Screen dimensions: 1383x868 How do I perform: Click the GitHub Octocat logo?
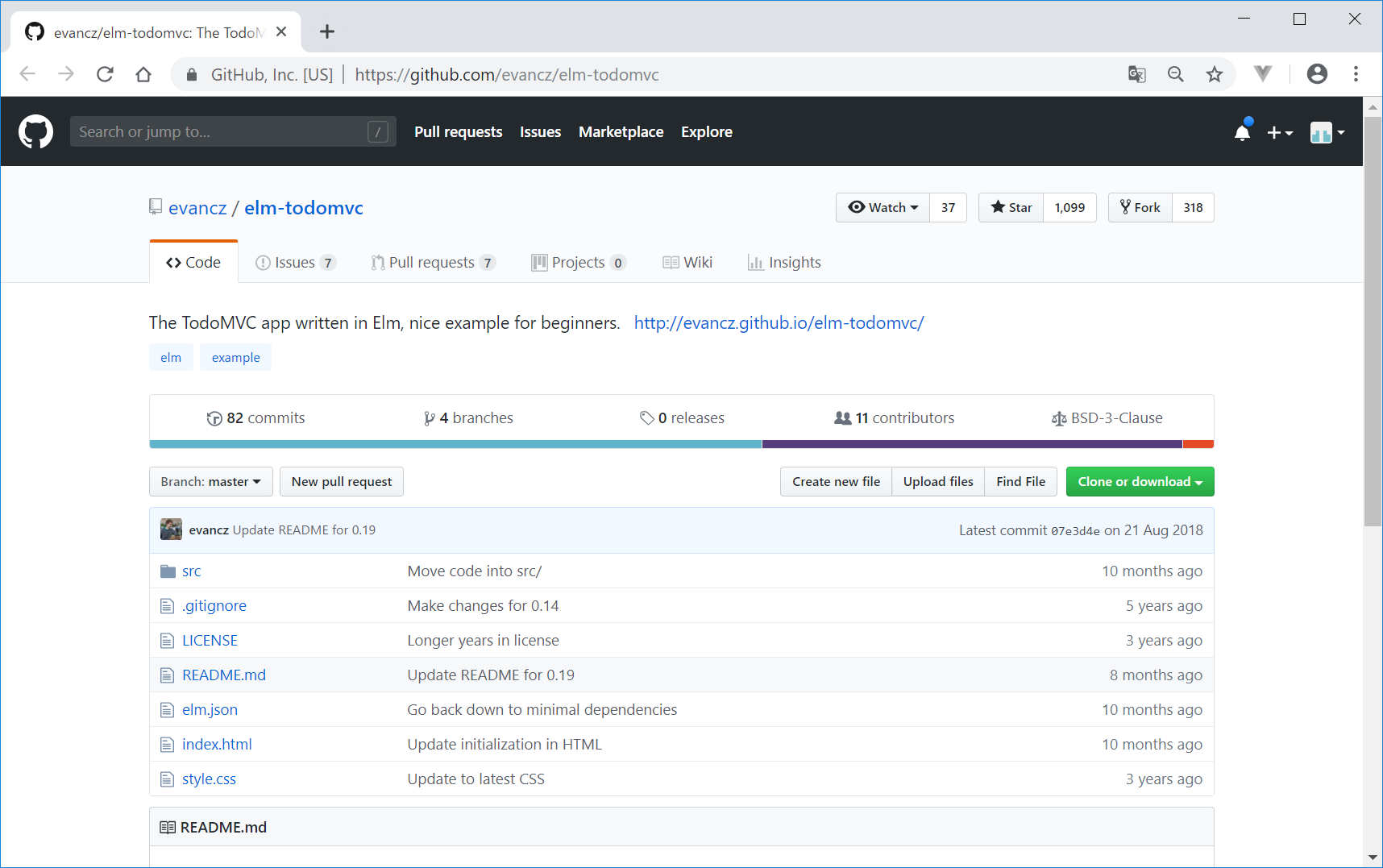35,131
